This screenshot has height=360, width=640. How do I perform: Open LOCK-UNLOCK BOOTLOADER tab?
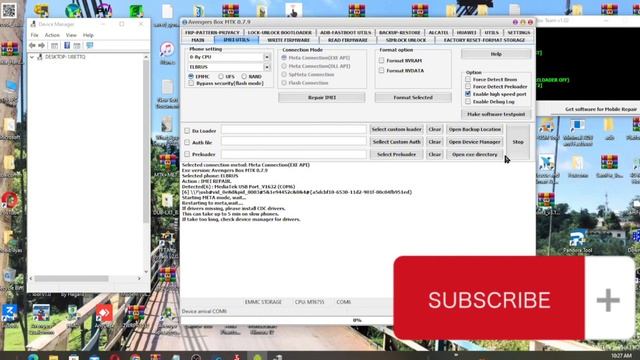point(280,32)
